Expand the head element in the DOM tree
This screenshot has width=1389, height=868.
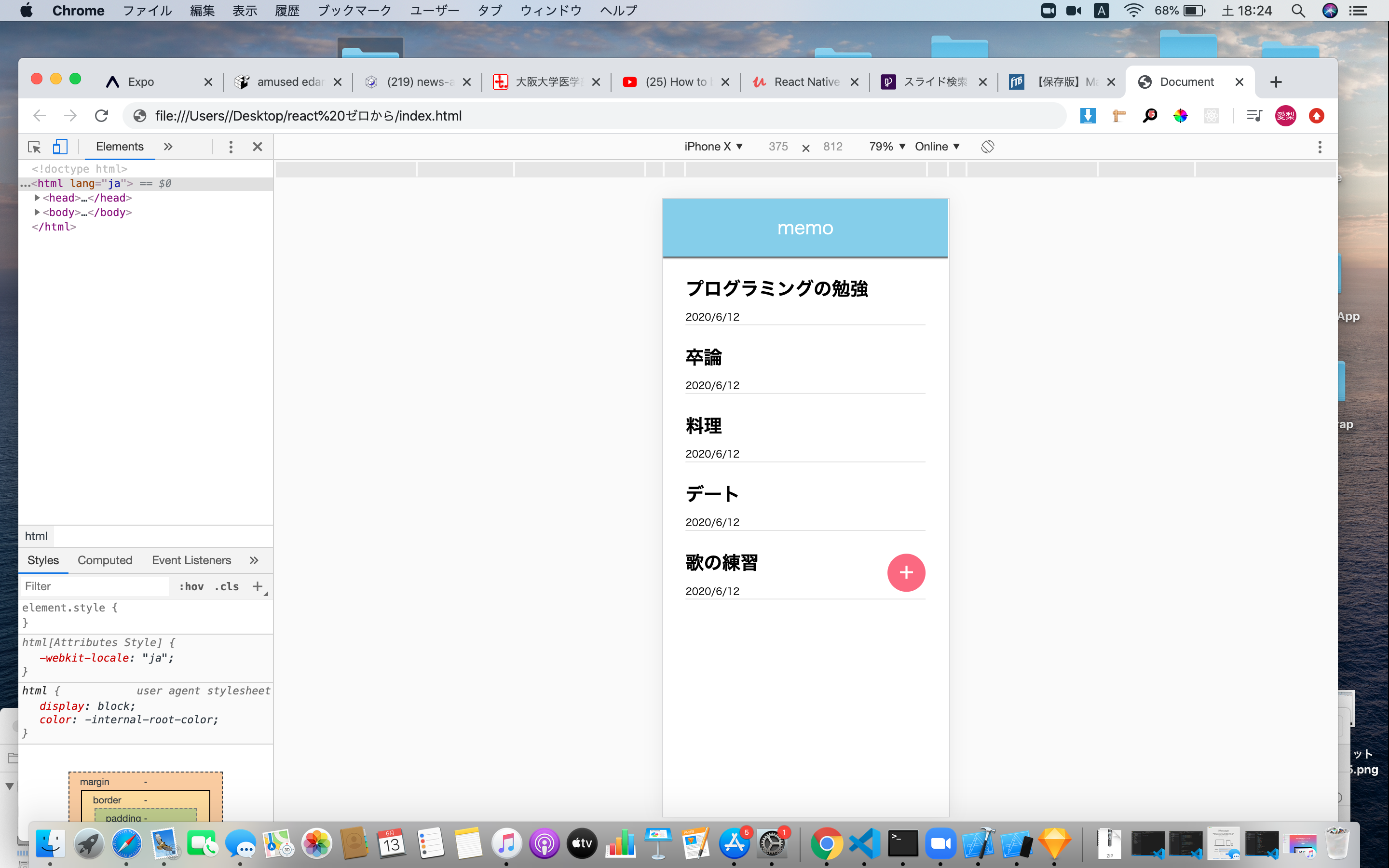[36, 198]
